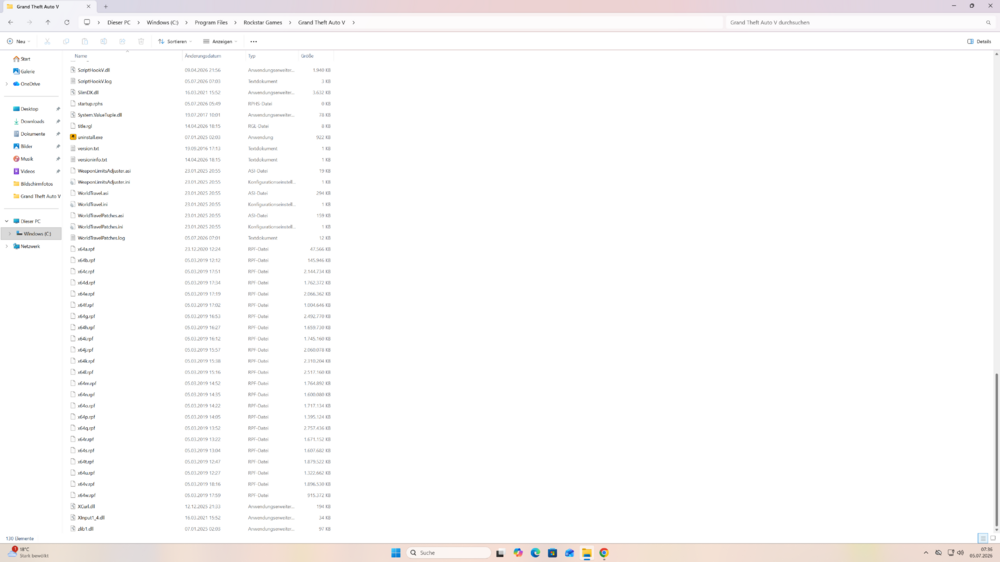
Task: Open the Downloads quick access folder
Action: pyautogui.click(x=32, y=121)
